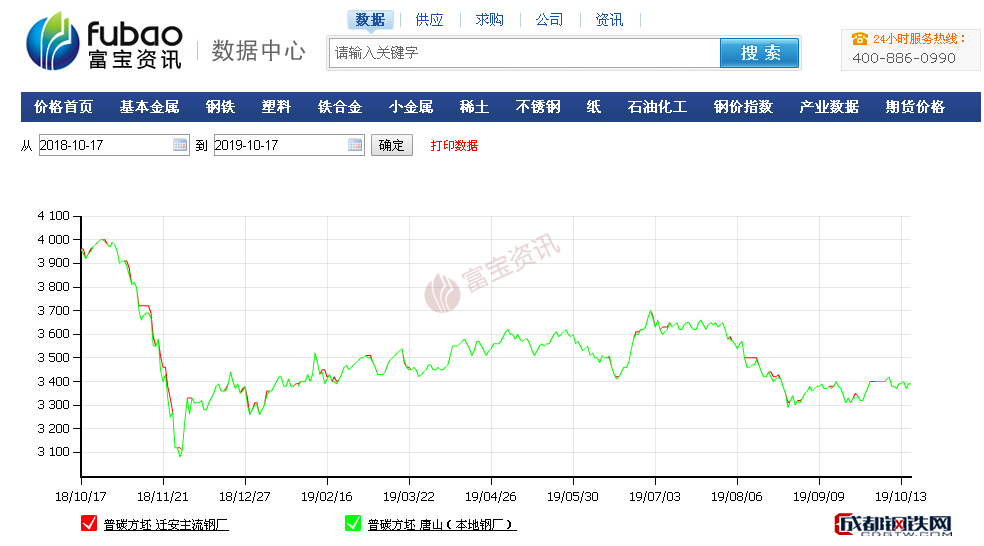Open the end date calendar picker icon
Screen dimensions: 984x546
[355, 145]
